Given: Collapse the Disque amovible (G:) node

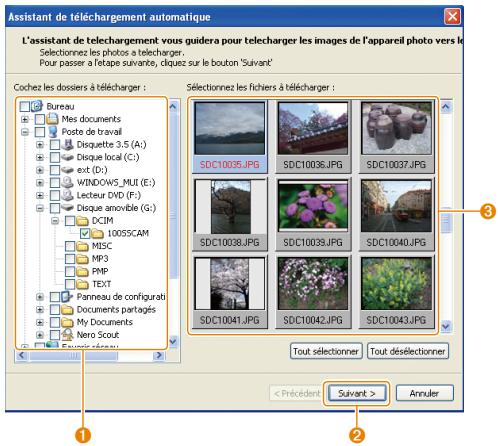Looking at the screenshot, I should [40, 208].
